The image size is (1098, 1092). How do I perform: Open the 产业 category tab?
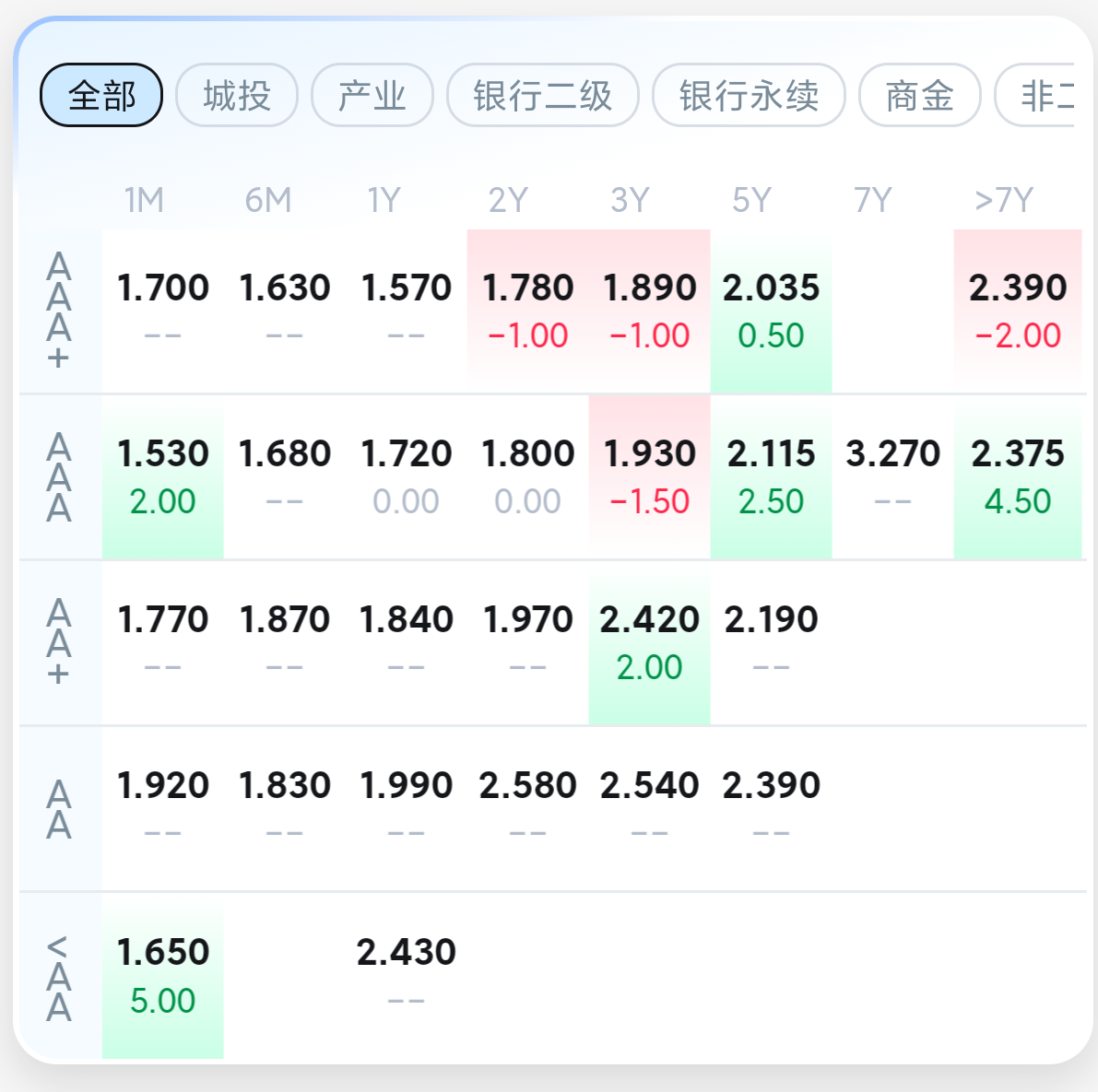coord(372,95)
